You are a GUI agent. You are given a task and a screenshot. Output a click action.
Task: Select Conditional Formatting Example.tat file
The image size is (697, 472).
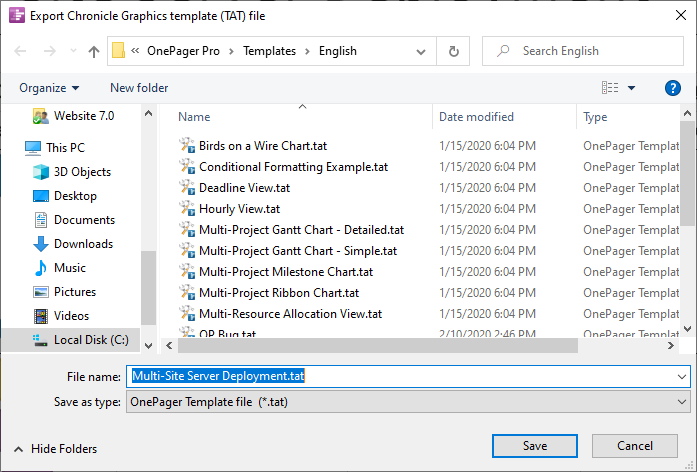pos(293,167)
